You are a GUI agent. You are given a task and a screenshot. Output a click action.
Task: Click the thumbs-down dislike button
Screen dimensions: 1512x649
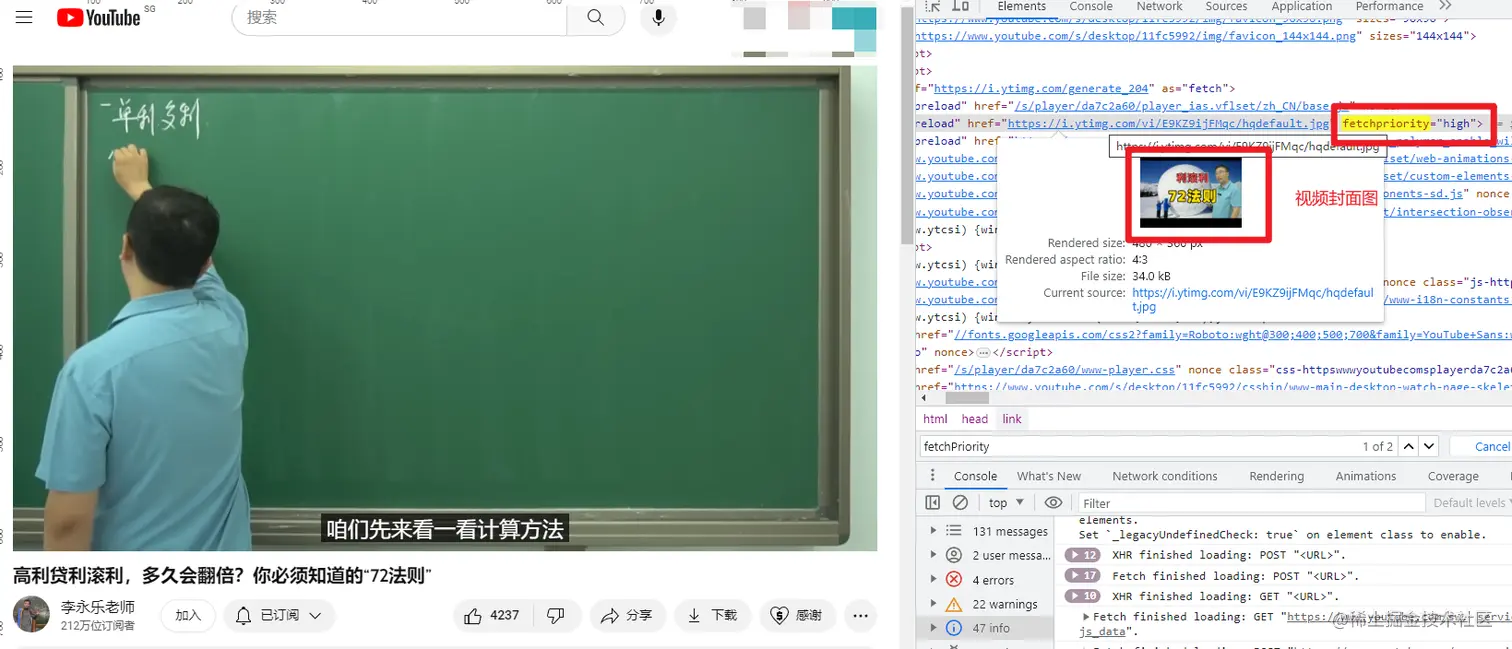click(x=556, y=615)
